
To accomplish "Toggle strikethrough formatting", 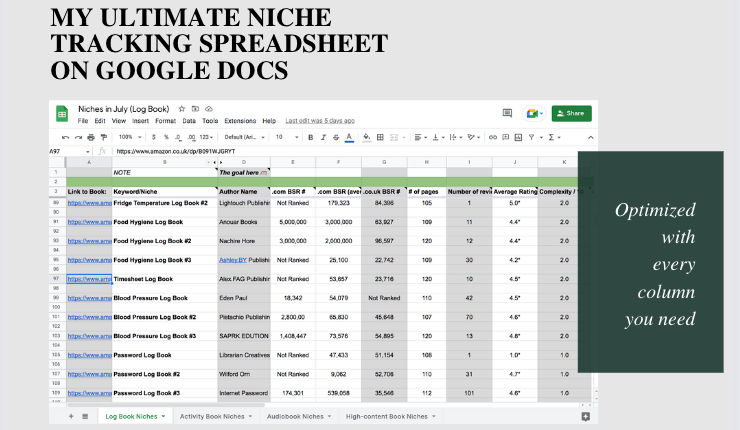I will [336, 137].
